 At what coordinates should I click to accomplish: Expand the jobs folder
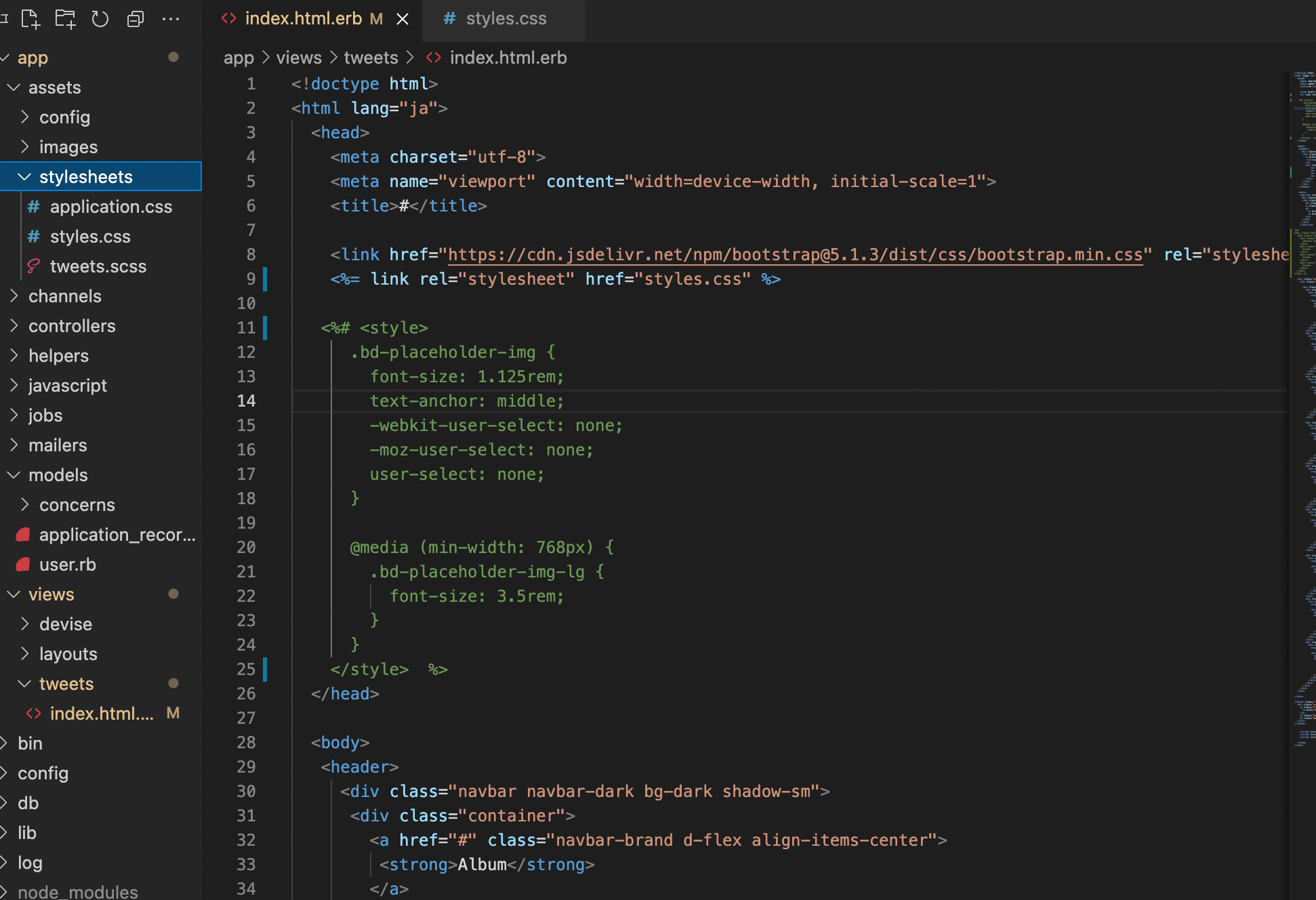14,415
